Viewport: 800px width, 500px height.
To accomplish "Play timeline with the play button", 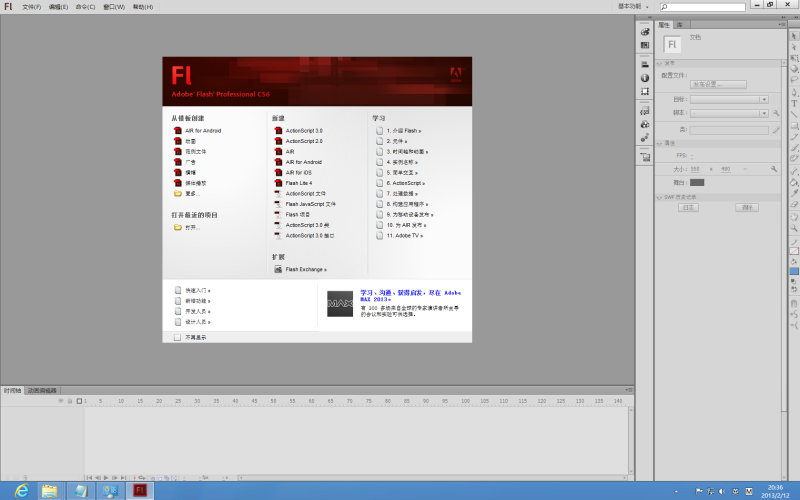I will pyautogui.click(x=106, y=478).
